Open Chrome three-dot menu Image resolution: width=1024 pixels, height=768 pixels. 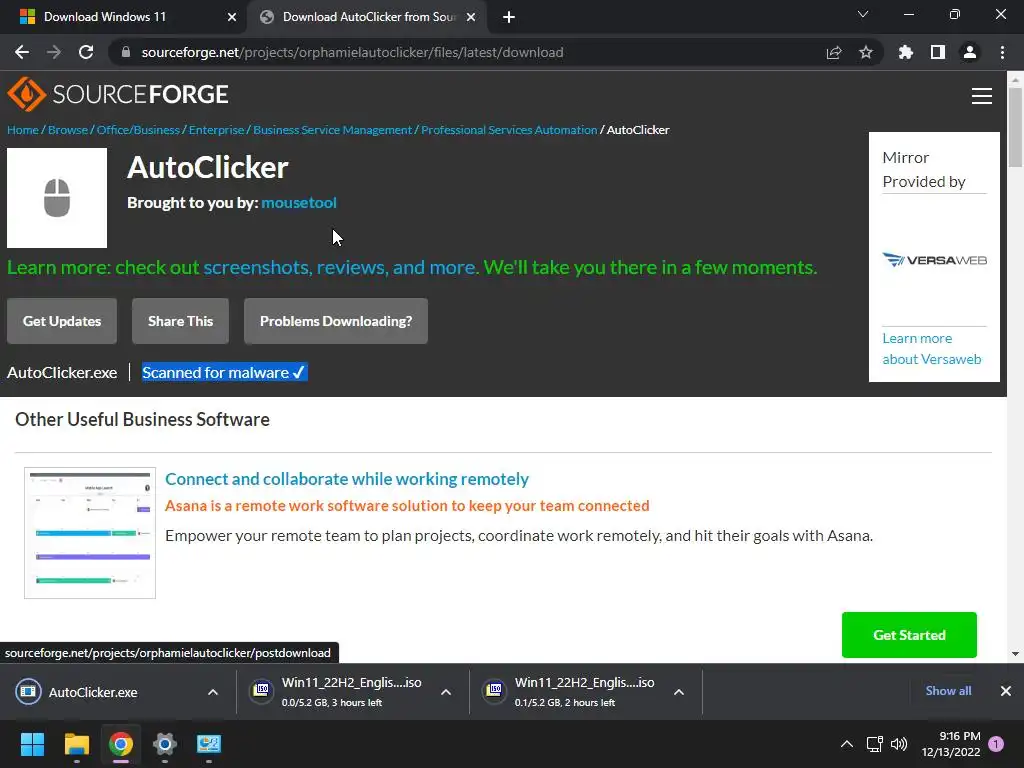pyautogui.click(x=1002, y=52)
